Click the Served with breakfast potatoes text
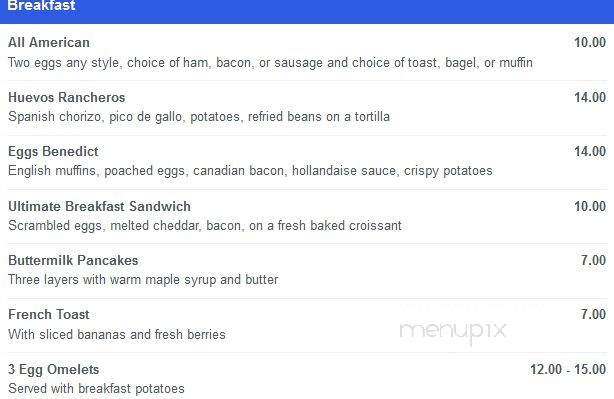 (x=96, y=388)
